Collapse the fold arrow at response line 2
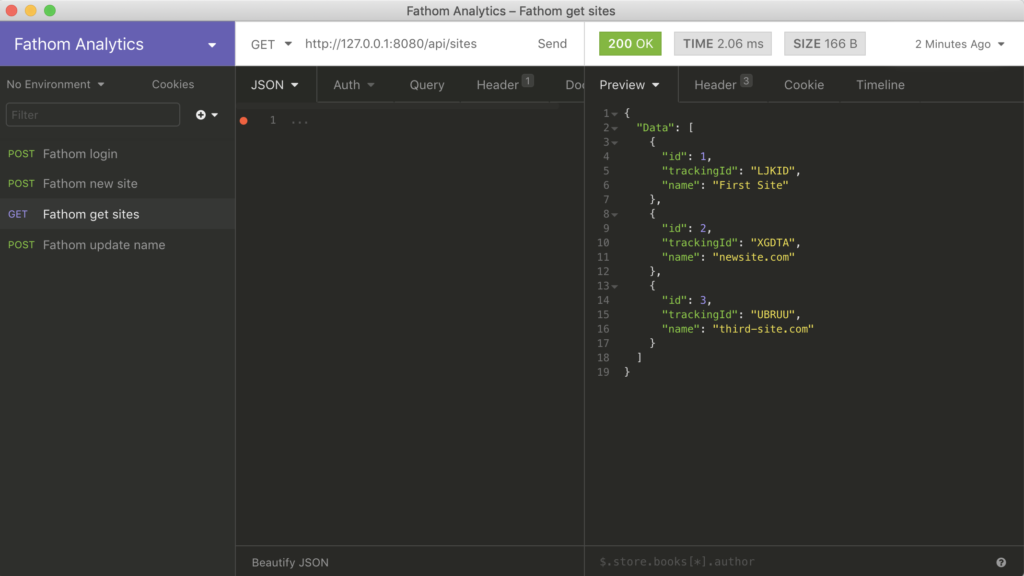 pyautogui.click(x=614, y=128)
